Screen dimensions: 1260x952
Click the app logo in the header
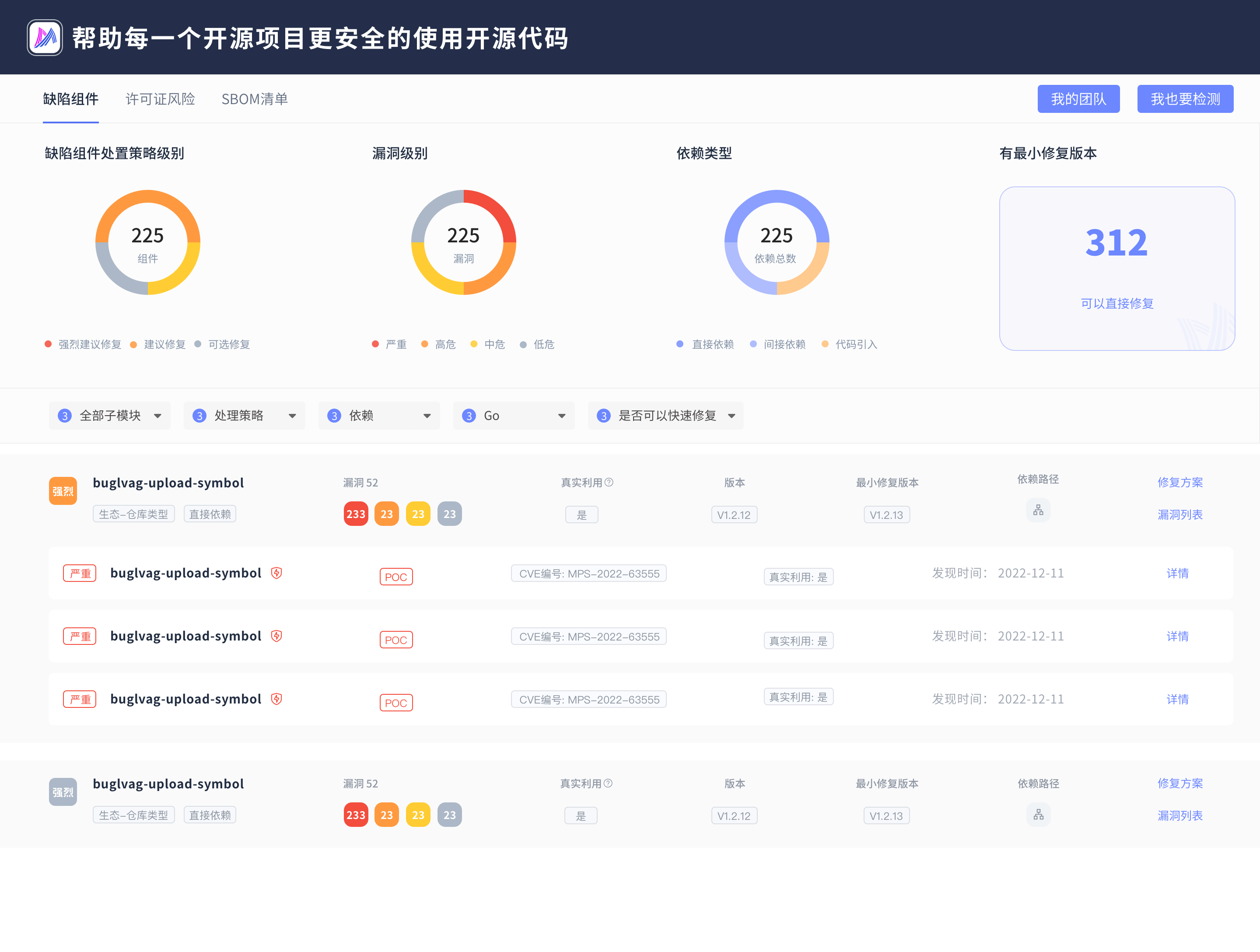click(x=45, y=38)
